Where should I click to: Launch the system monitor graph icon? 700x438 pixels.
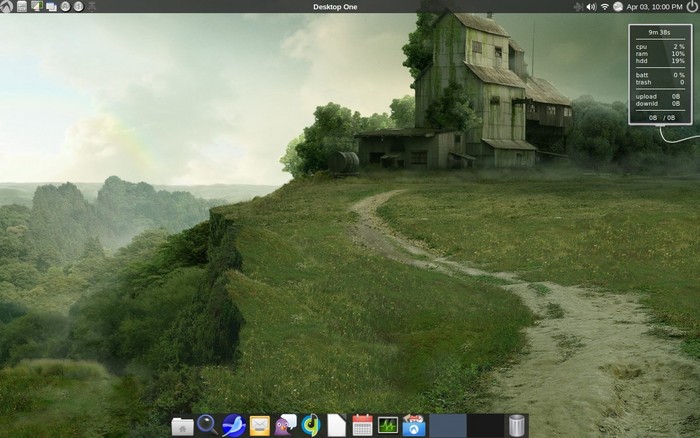(388, 425)
